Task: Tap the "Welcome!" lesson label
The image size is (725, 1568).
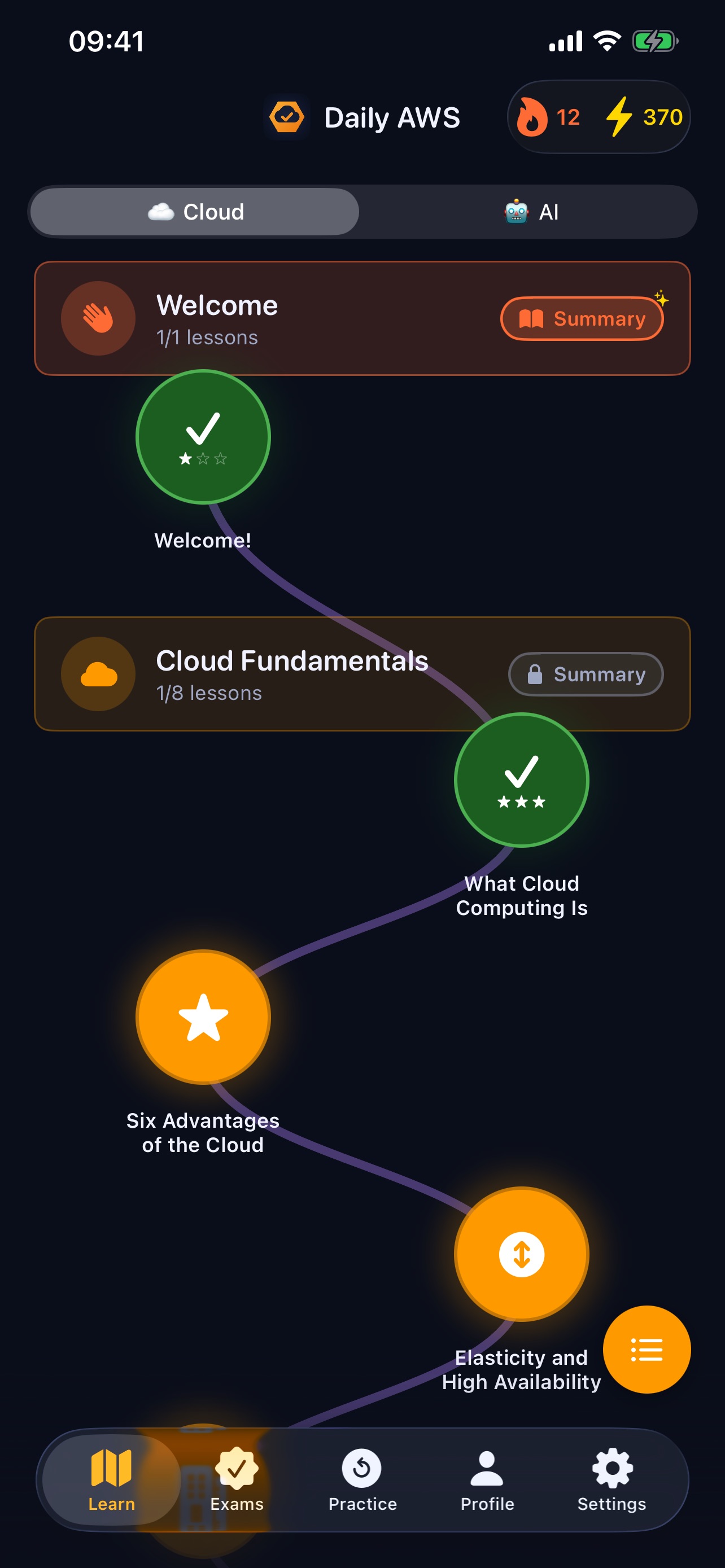Action: pos(203,540)
